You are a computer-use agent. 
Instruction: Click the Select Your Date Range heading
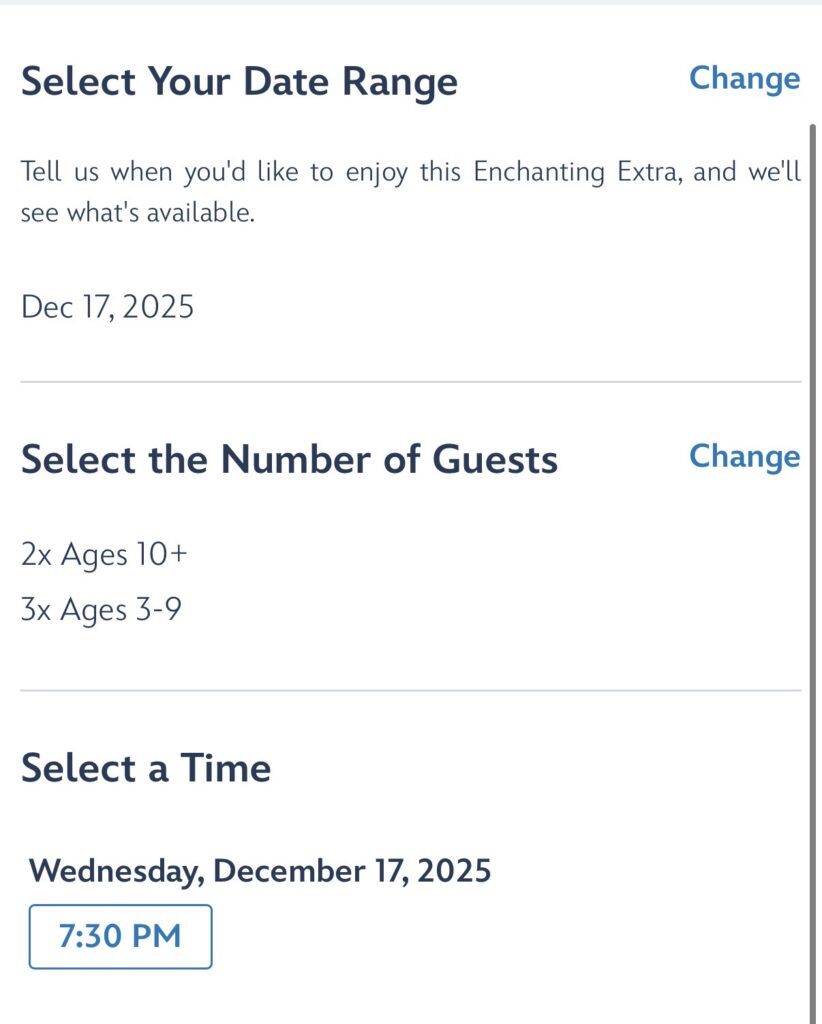[239, 82]
